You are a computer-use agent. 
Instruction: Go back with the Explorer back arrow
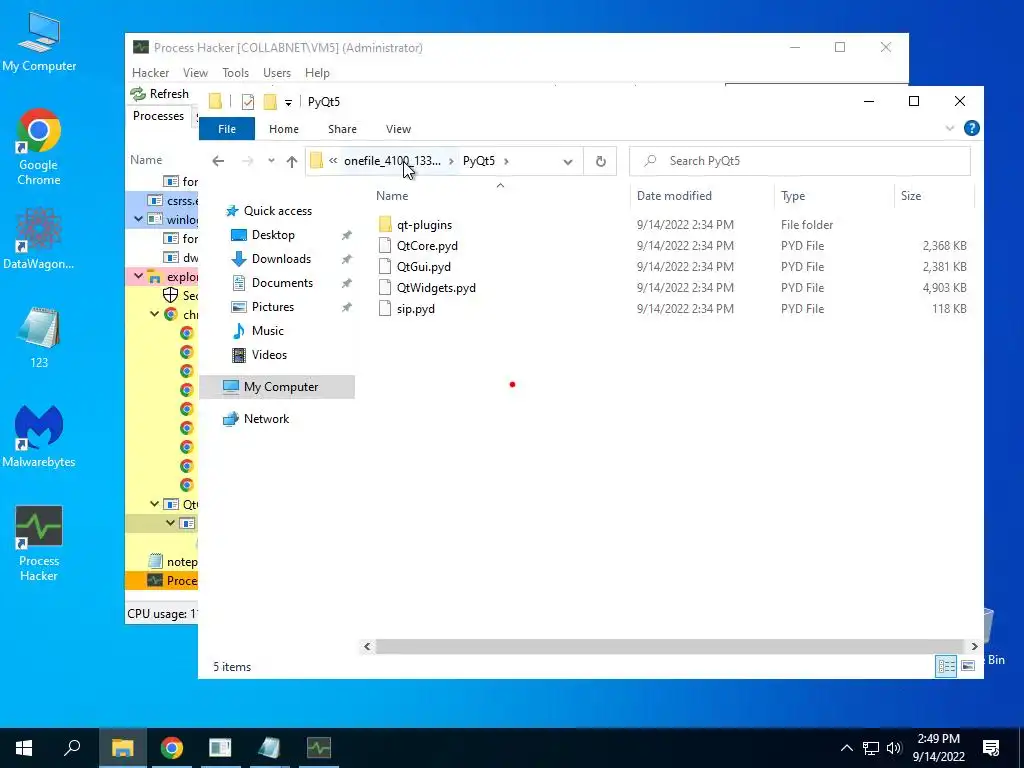coord(218,161)
